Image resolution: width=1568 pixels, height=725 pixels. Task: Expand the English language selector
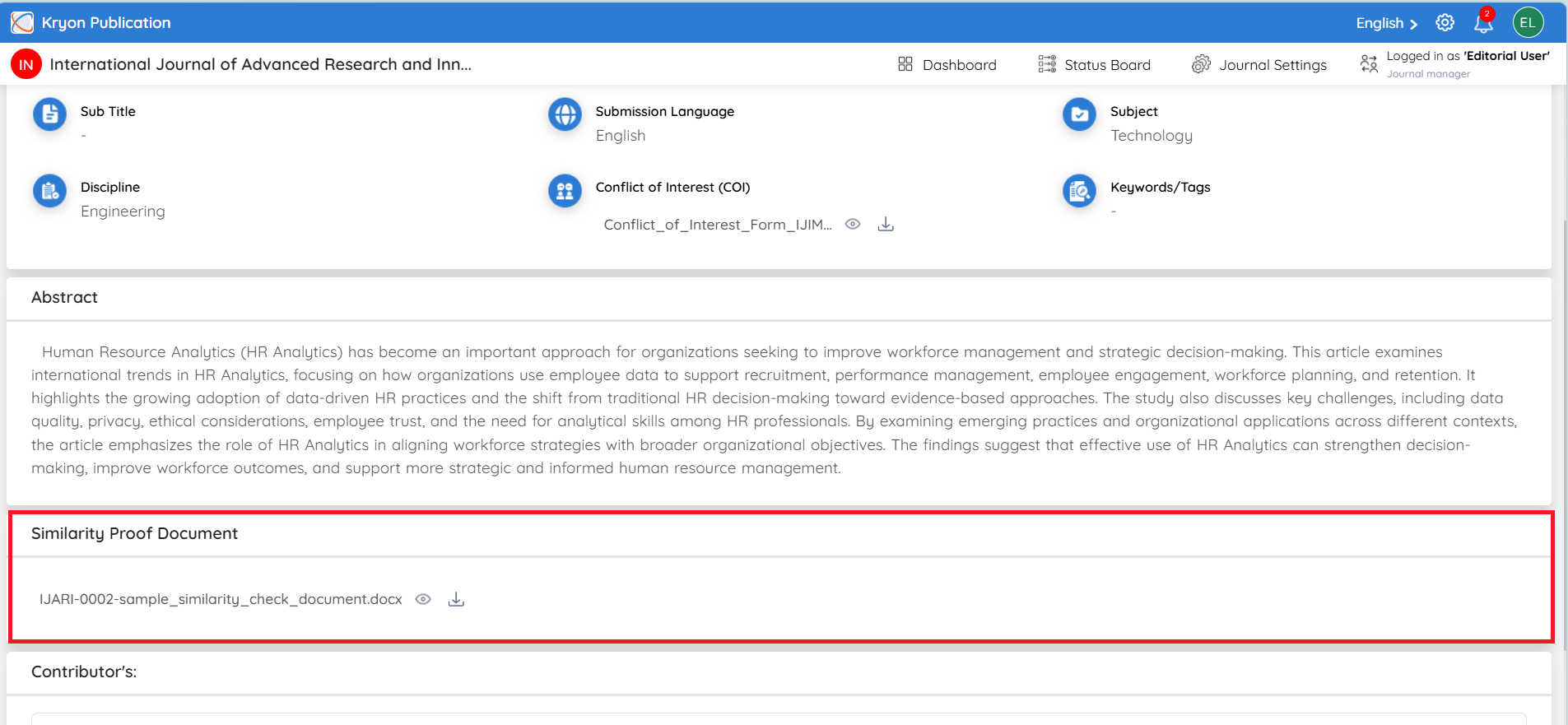pos(1387,23)
